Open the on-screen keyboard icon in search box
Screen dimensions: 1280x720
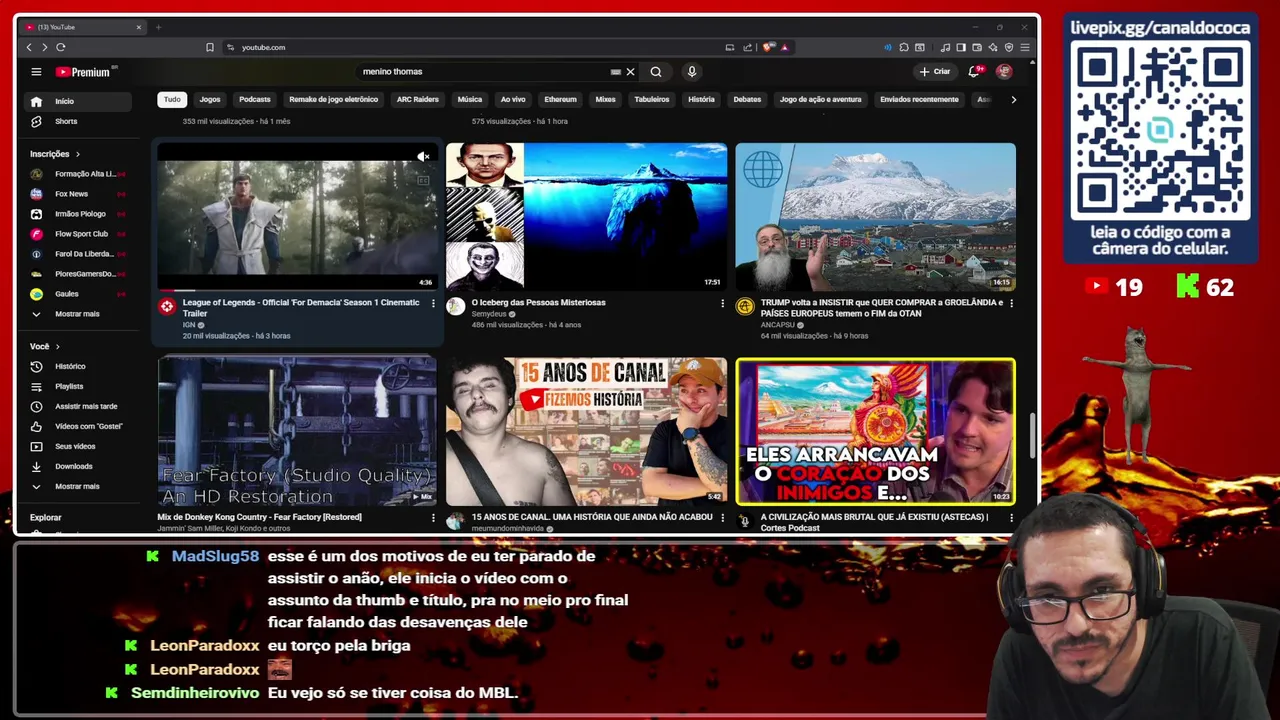(616, 72)
